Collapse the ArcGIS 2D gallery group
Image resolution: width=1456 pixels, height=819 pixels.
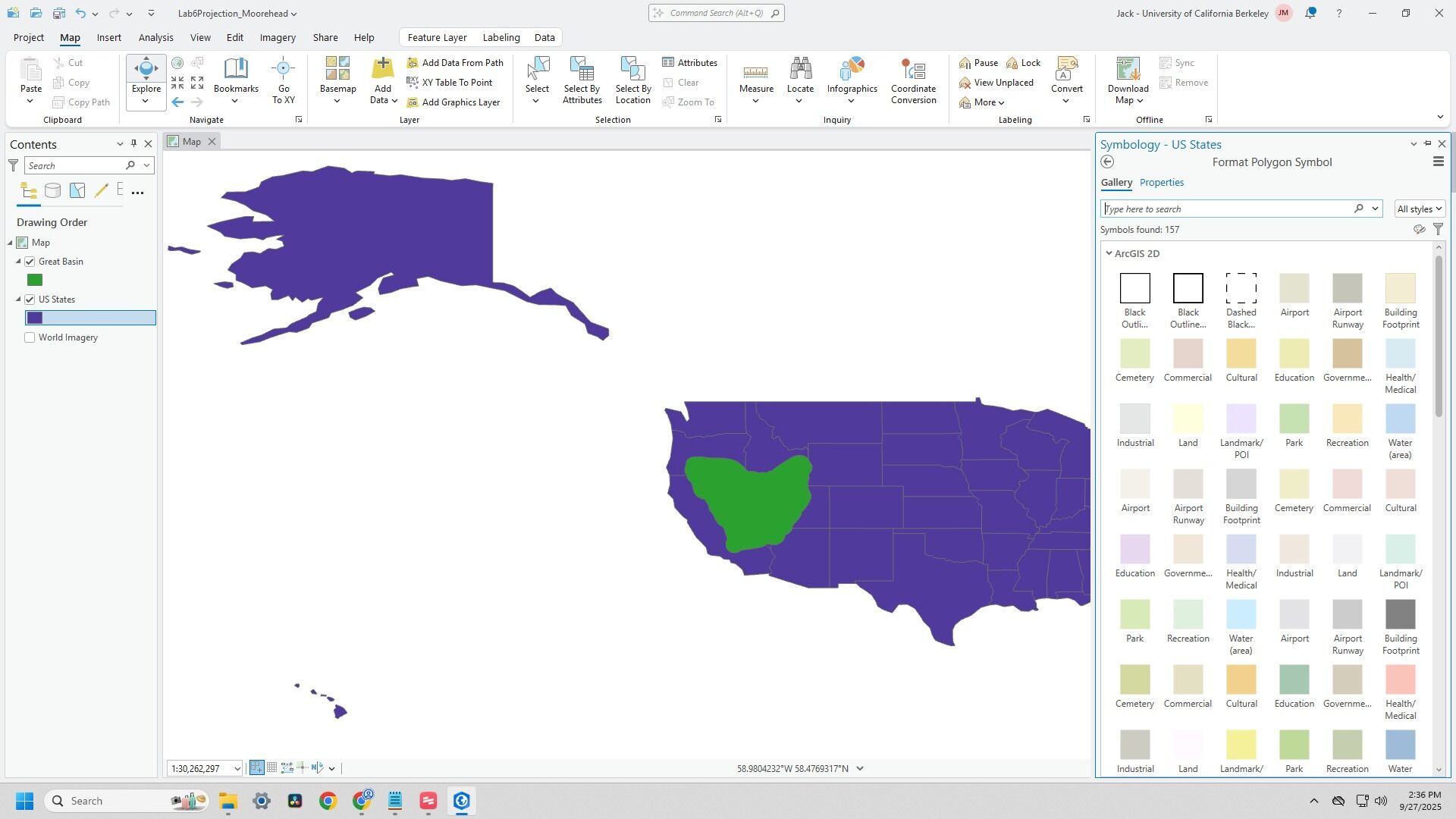(1109, 254)
